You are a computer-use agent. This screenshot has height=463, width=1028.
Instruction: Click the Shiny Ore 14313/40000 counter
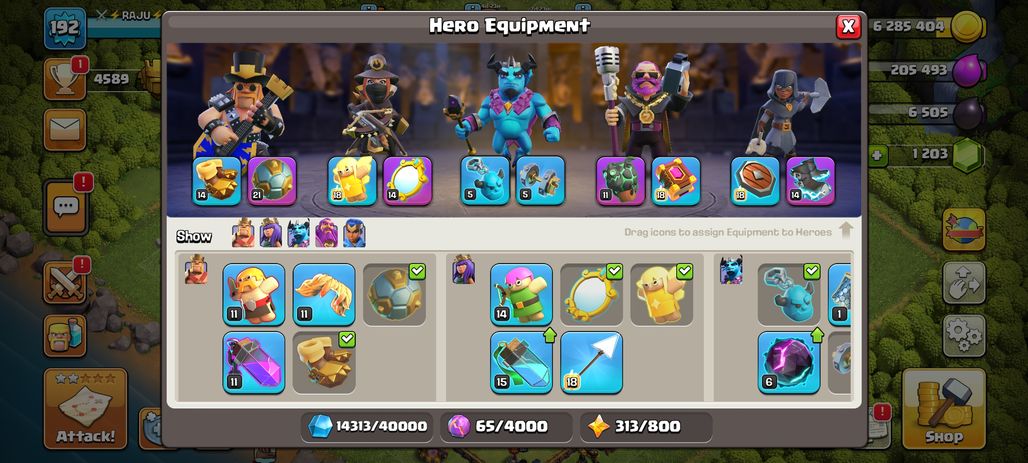click(x=368, y=426)
